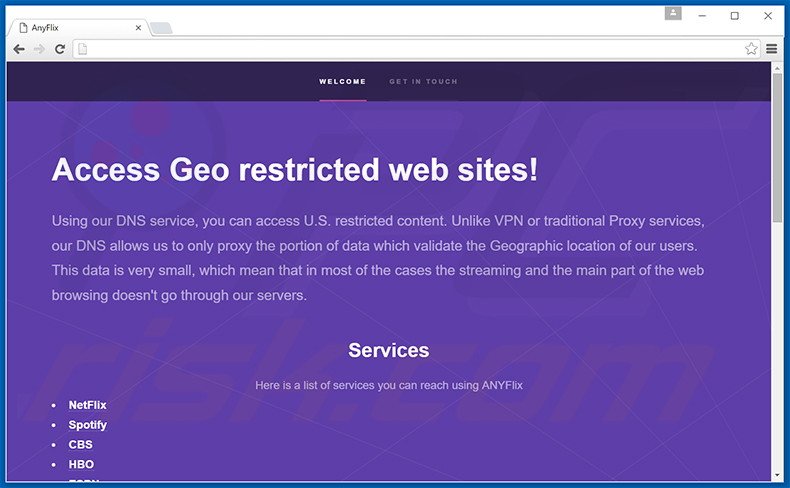Viewport: 790px width, 488px height.
Task: Reload the AnyFlix page
Action: click(60, 48)
